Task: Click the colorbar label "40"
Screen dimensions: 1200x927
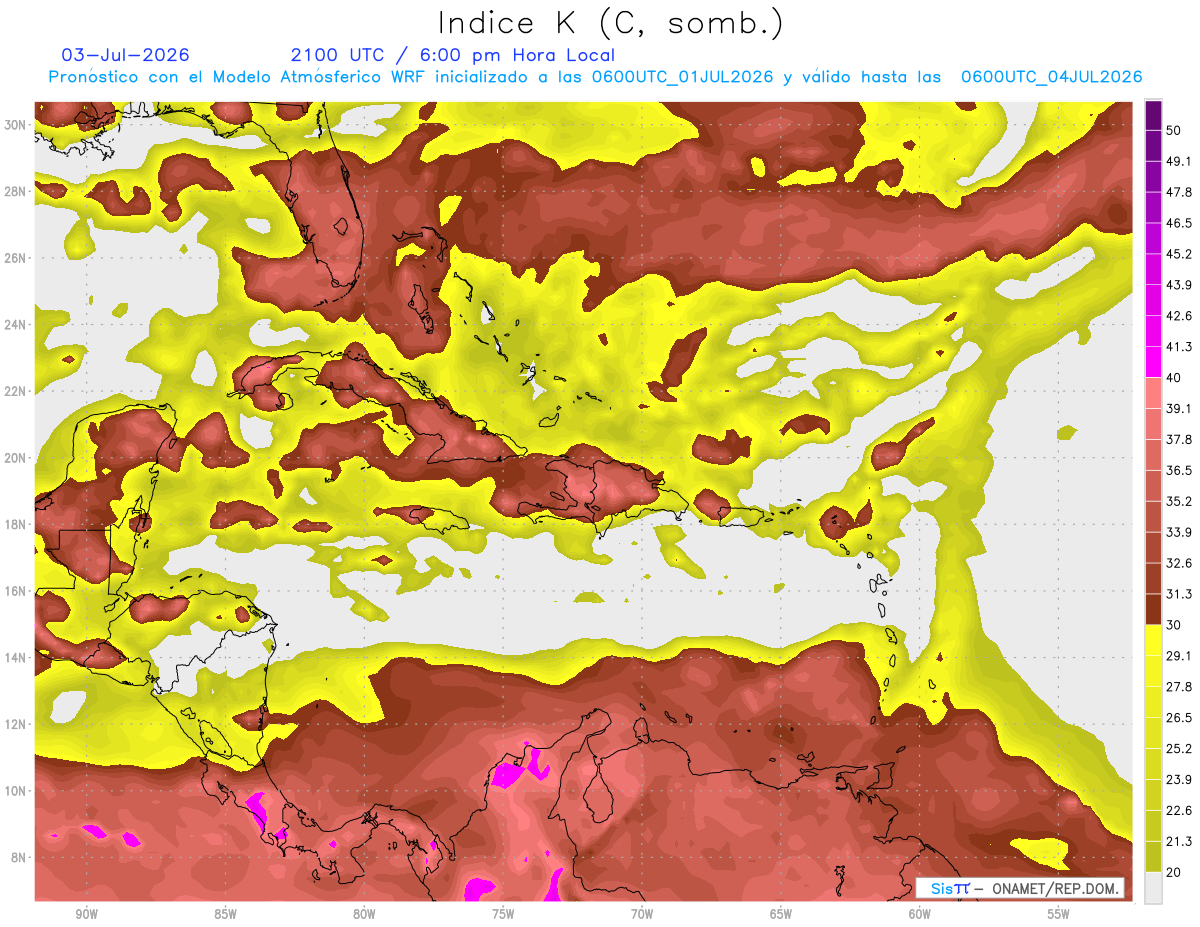Action: point(1174,377)
